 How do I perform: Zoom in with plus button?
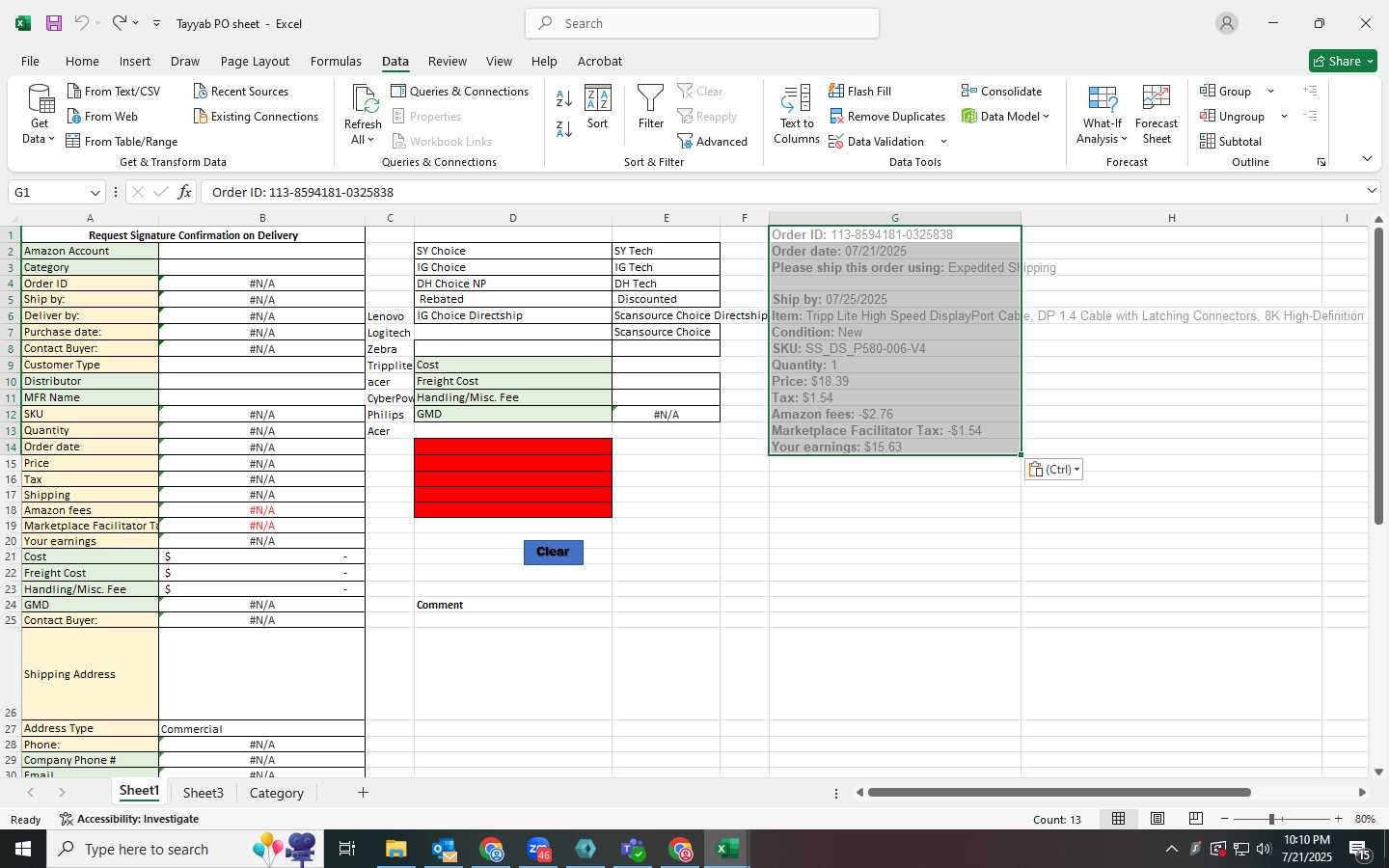(1338, 819)
